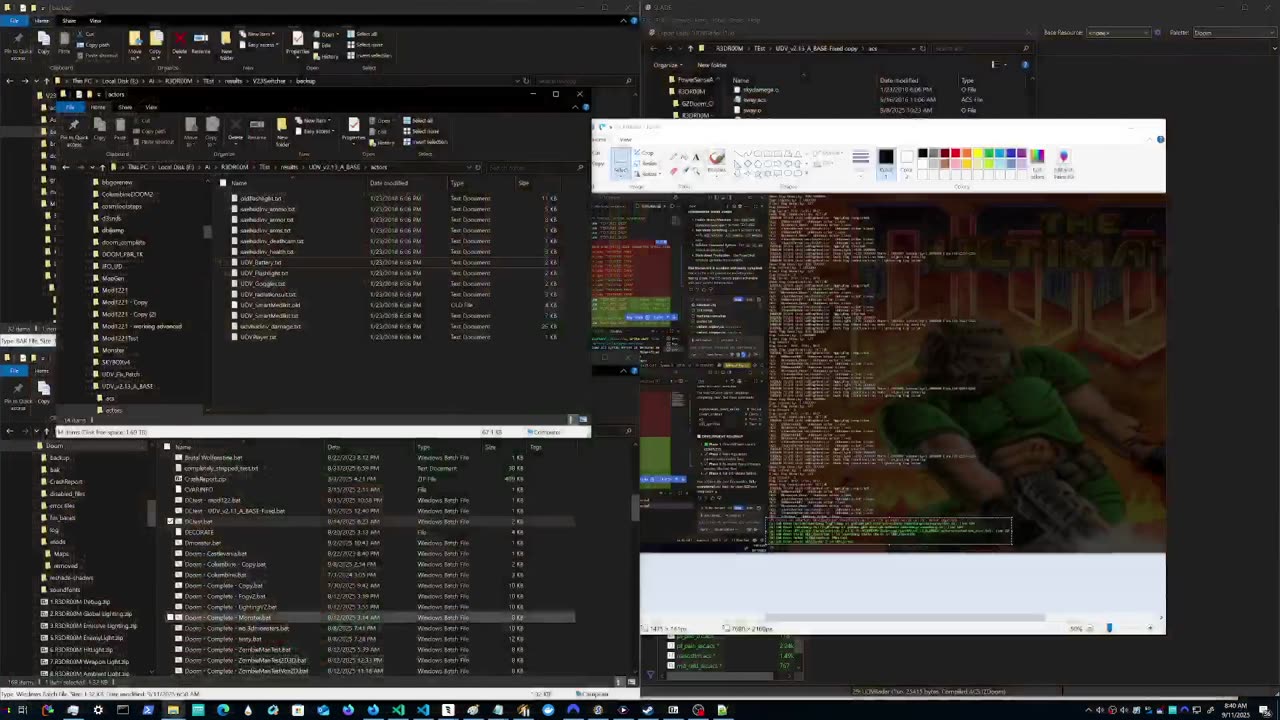Image resolution: width=1280 pixels, height=720 pixels.
Task: Pick red swatch in Paint palette
Action: click(956, 153)
